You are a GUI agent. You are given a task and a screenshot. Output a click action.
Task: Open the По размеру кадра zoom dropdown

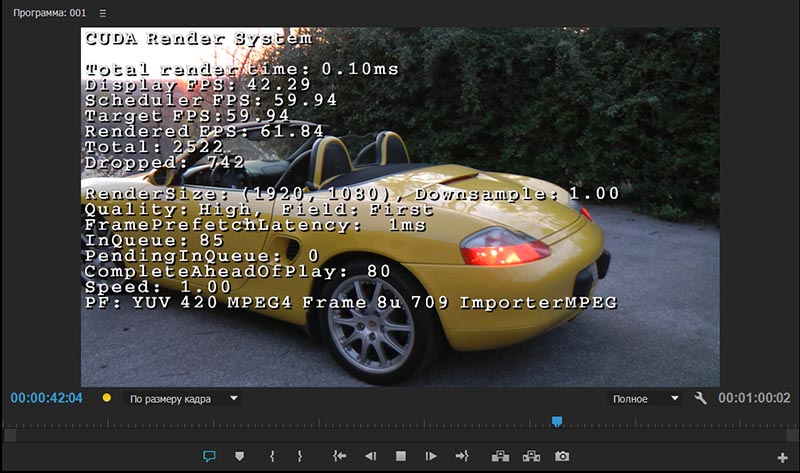(183, 399)
